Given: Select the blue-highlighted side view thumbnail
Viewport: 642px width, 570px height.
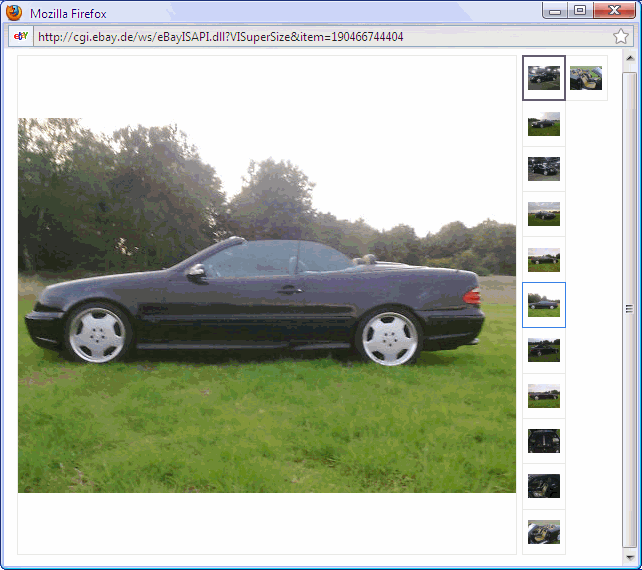Looking at the screenshot, I should (x=544, y=305).
